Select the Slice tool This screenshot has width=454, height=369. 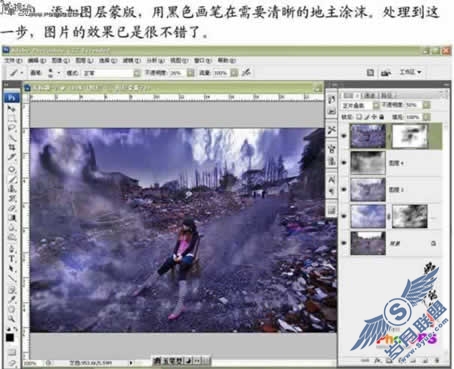point(11,157)
